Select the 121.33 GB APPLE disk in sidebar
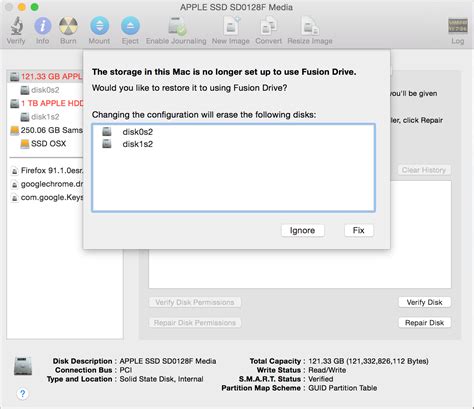Screen dimensions: 474x409 coord(46,76)
